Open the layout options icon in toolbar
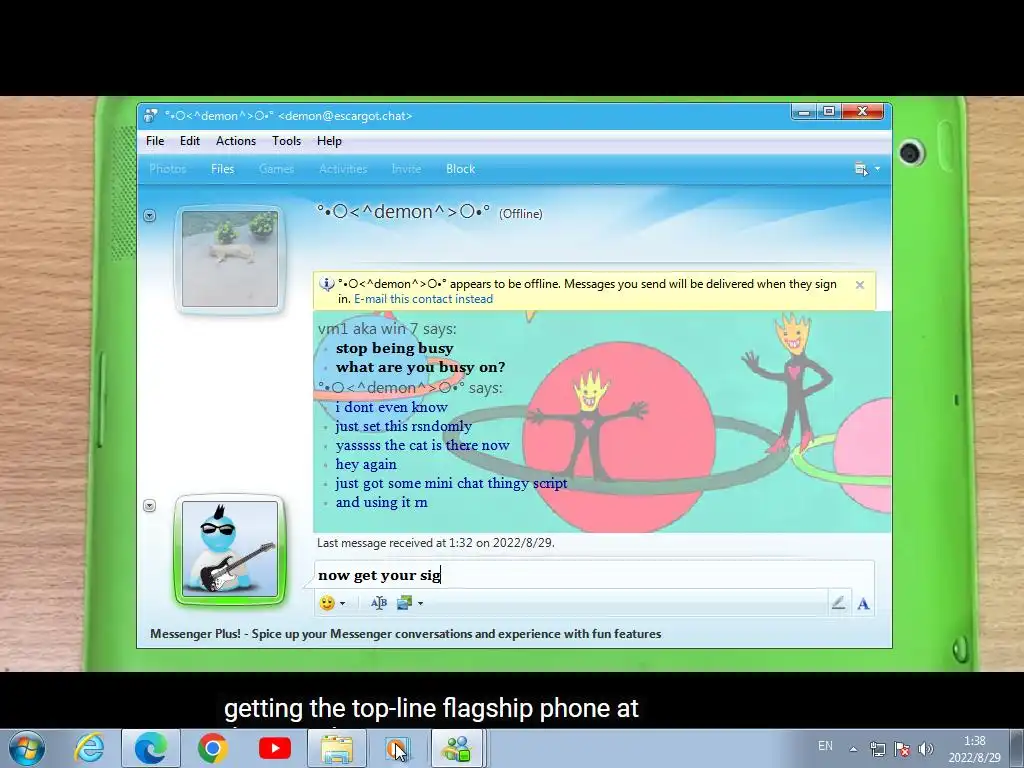This screenshot has width=1024, height=768. pyautogui.click(x=861, y=169)
